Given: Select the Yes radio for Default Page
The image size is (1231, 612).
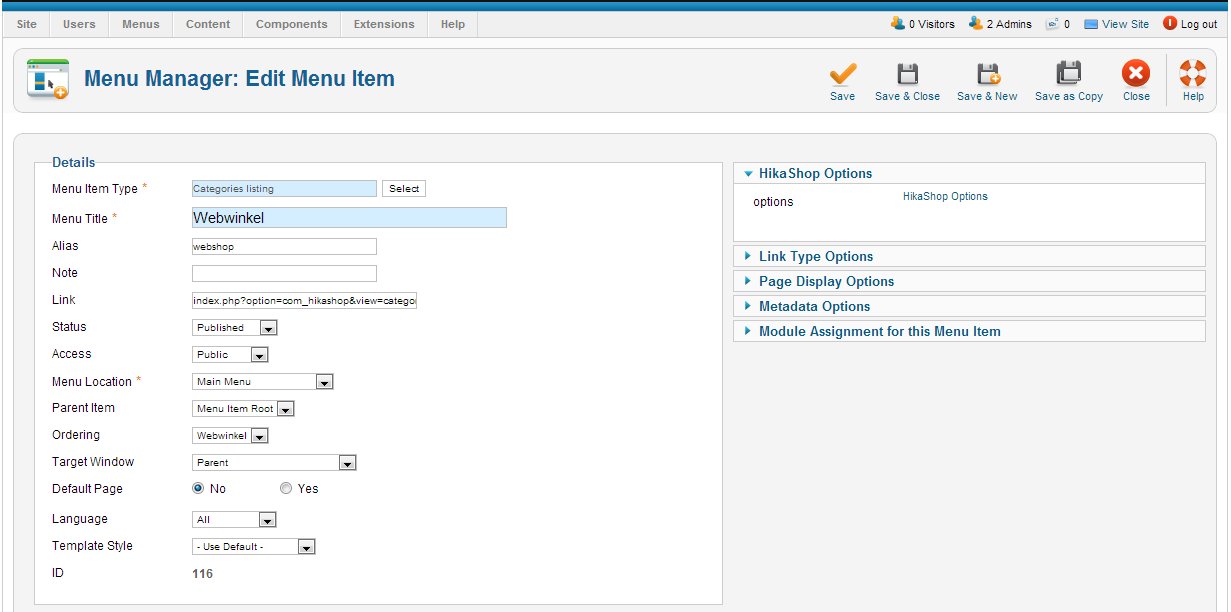Looking at the screenshot, I should point(286,489).
